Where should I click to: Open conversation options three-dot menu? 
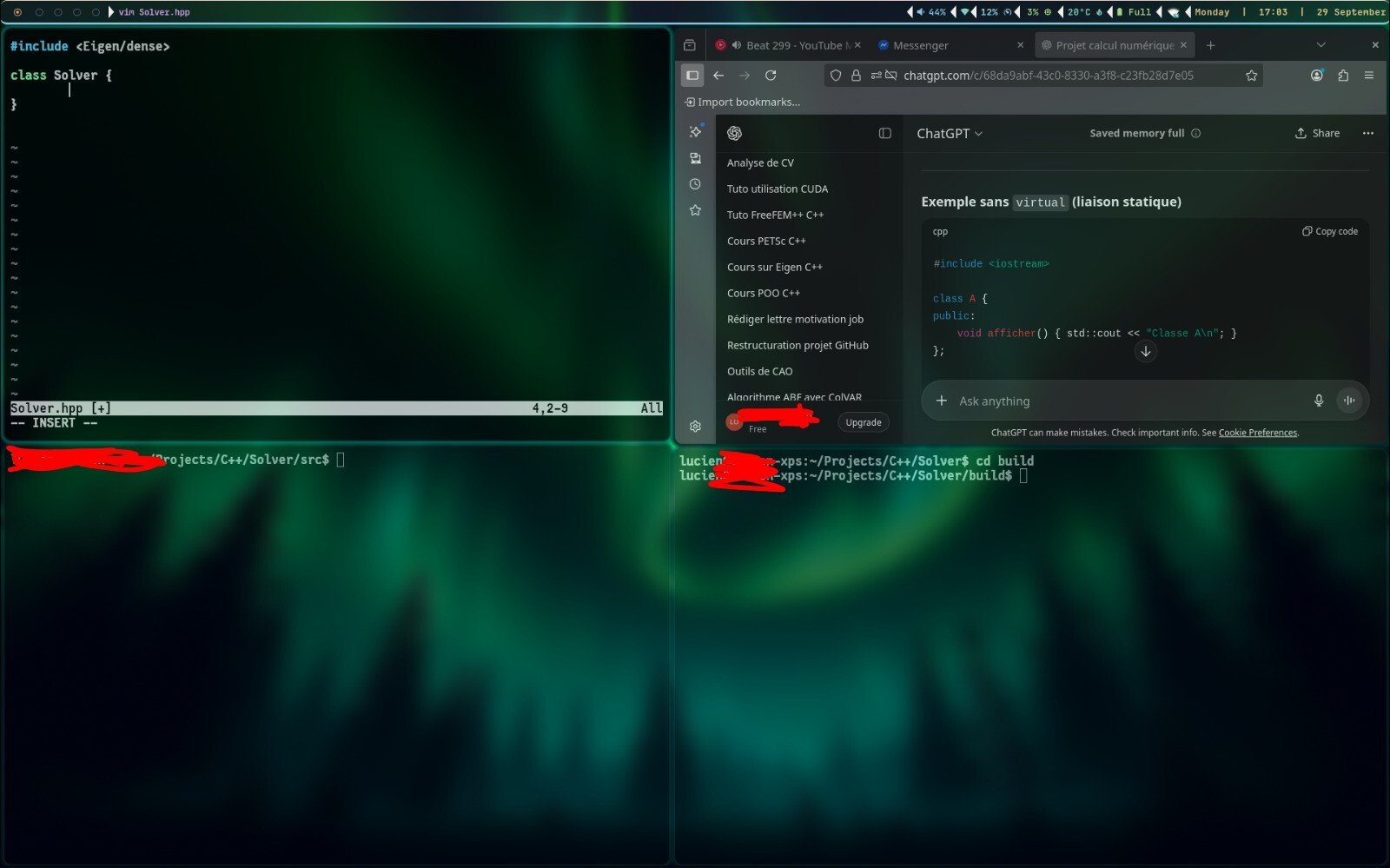pos(1368,133)
